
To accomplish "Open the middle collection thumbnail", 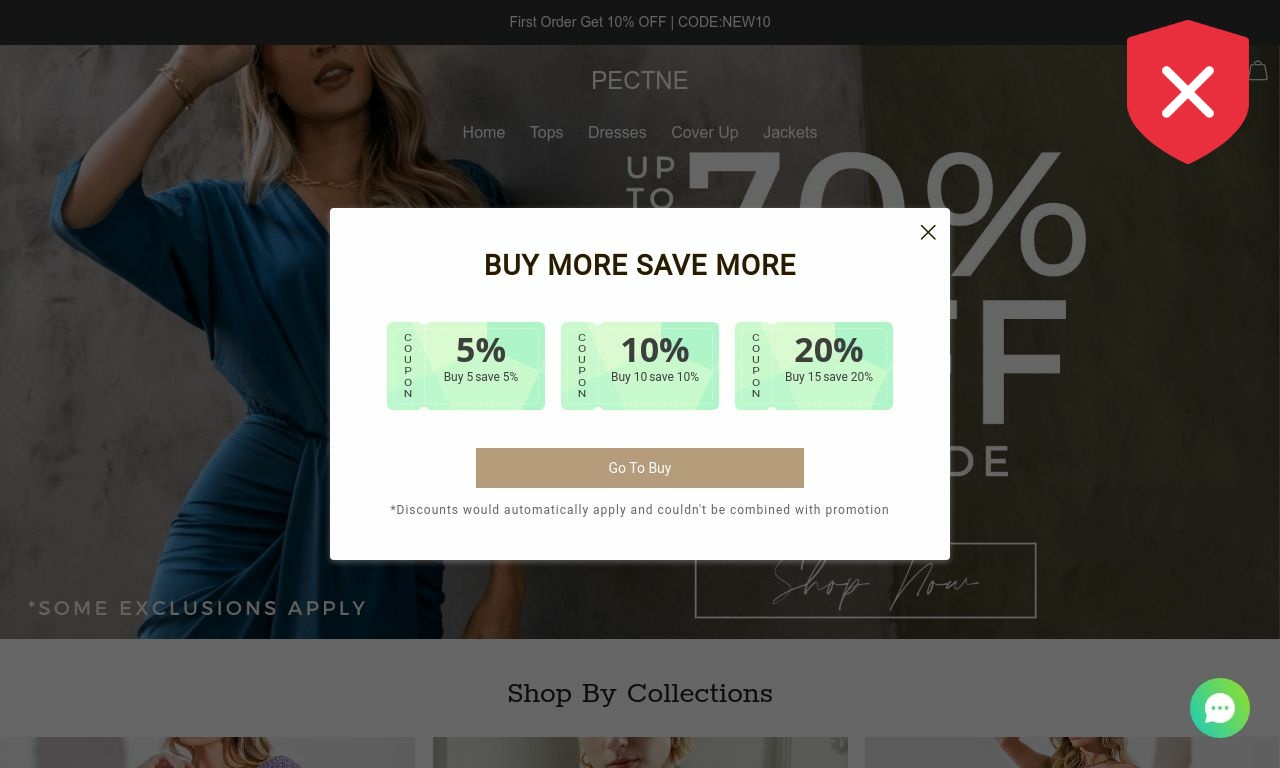I will 640,753.
